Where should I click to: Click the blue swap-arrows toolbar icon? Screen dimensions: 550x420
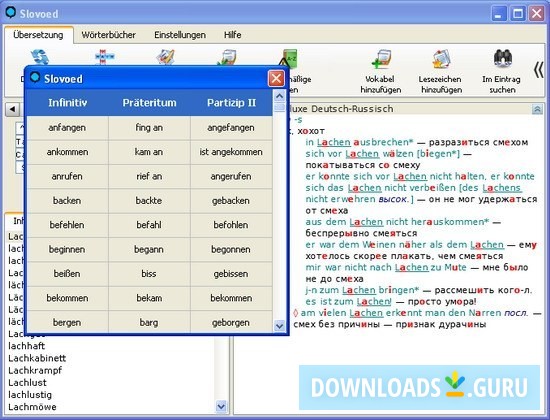click(x=40, y=57)
